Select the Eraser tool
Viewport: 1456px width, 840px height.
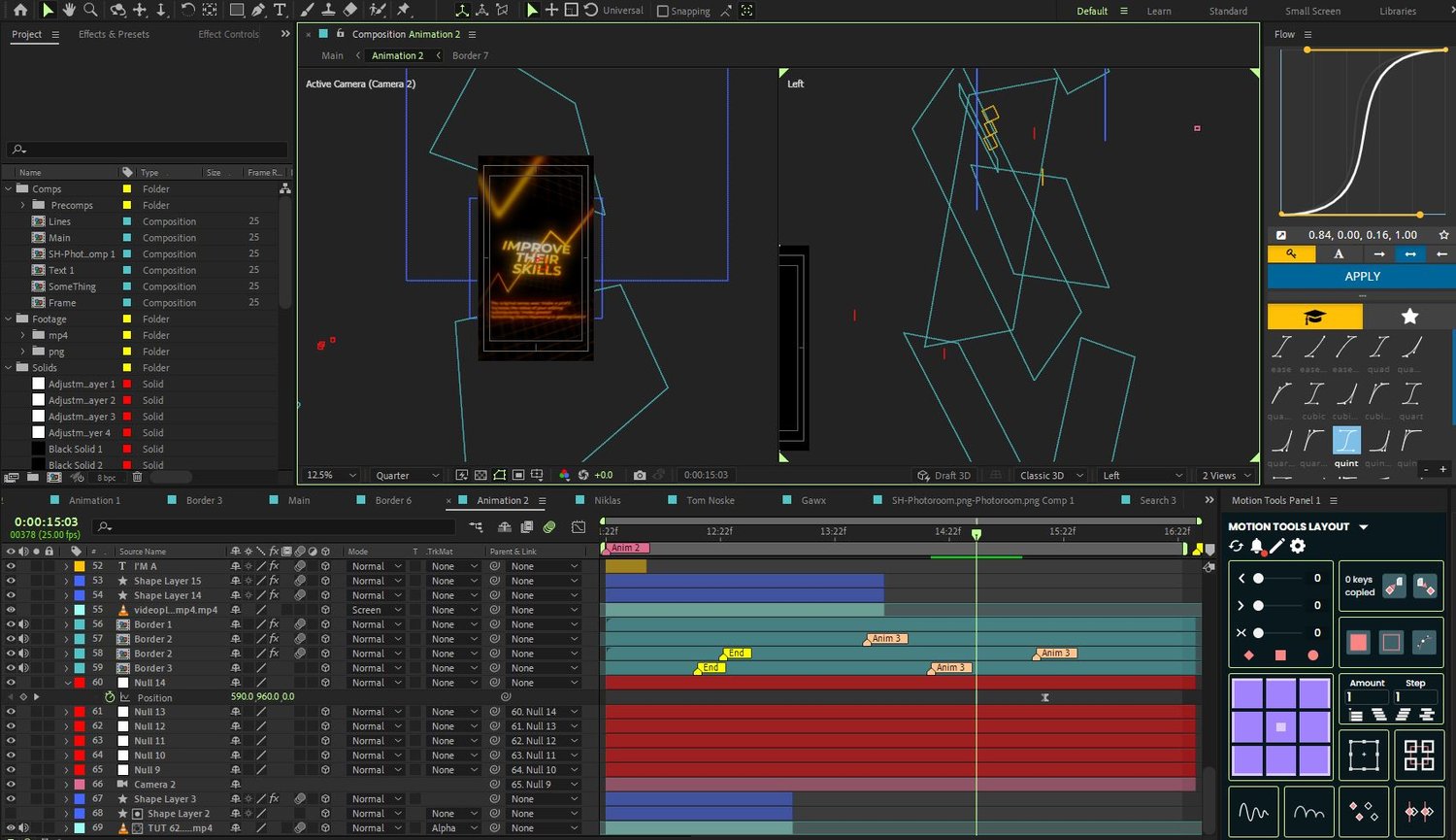(350, 10)
